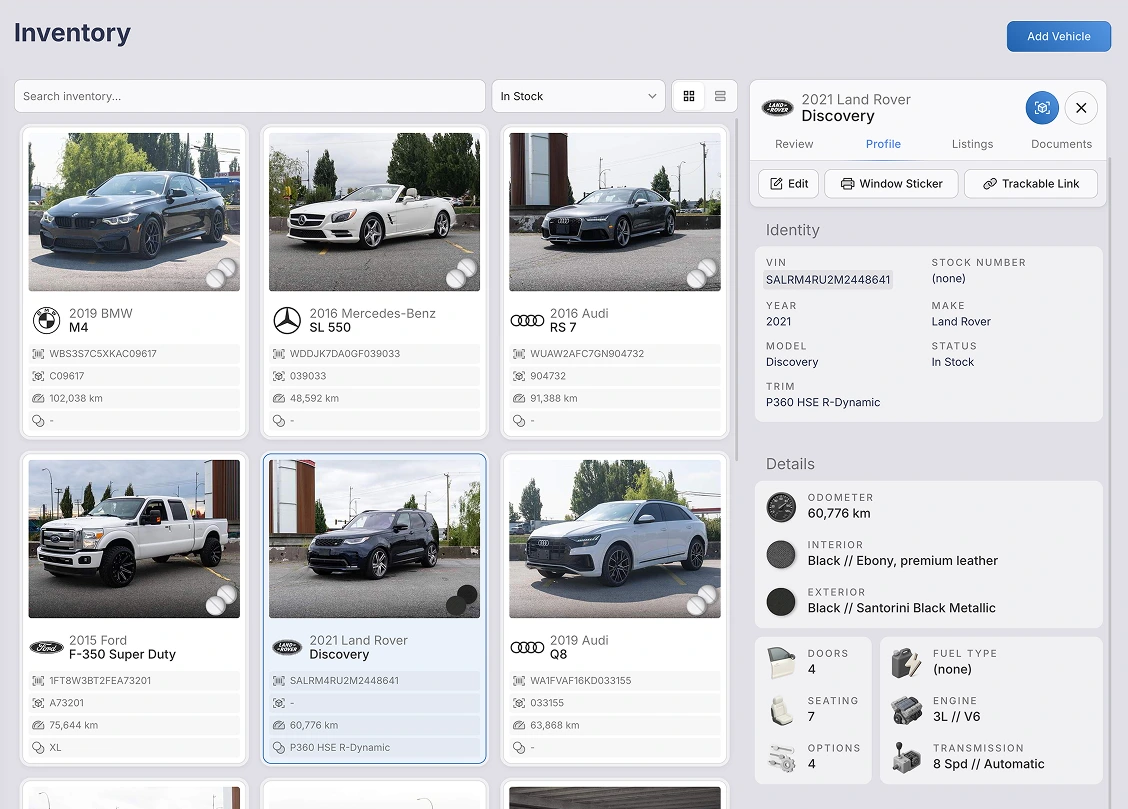This screenshot has height=809, width=1128.
Task: Switch to list view layout
Action: coord(720,96)
